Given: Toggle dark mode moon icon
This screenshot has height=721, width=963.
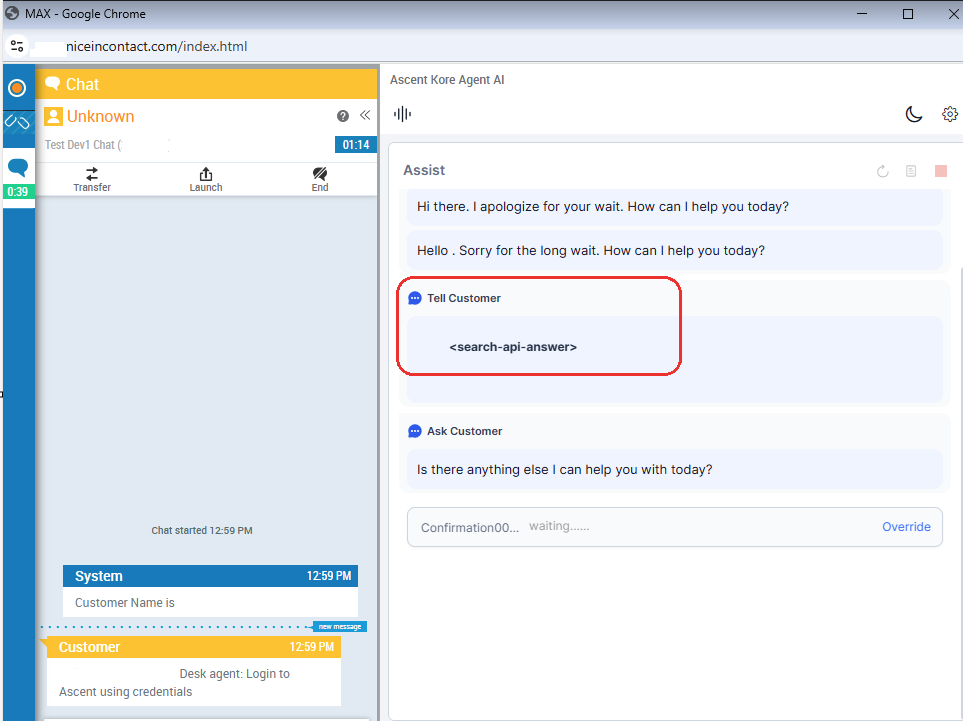Looking at the screenshot, I should pos(914,114).
